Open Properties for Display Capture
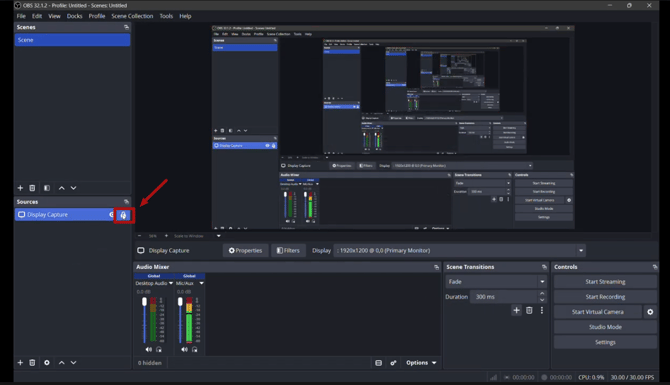Viewport: 670px width, 385px height. [245, 251]
